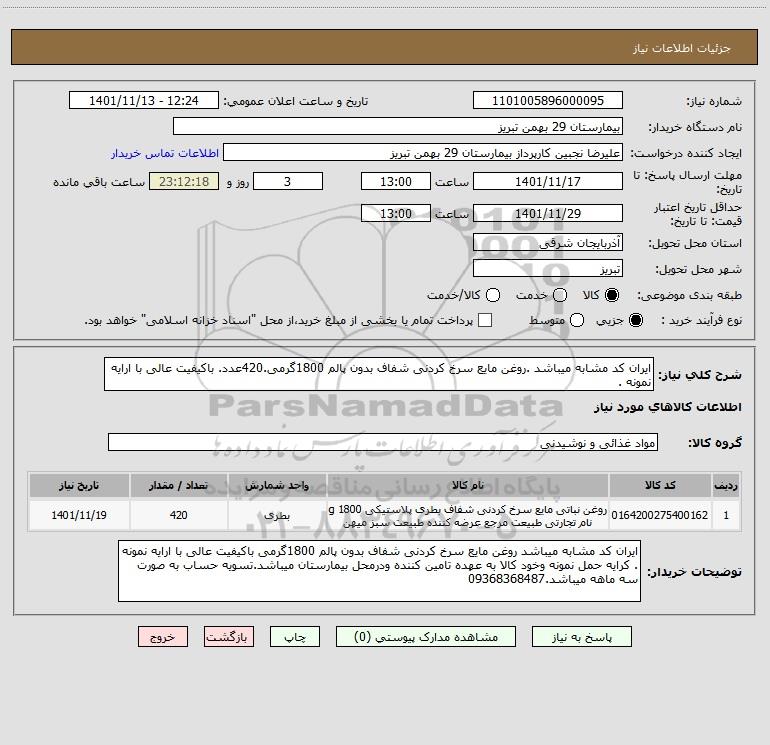Image resolution: width=770 pixels, height=745 pixels.
Task: Open مشاهده مدارک پیوستی (0) button
Action: pyautogui.click(x=426, y=637)
